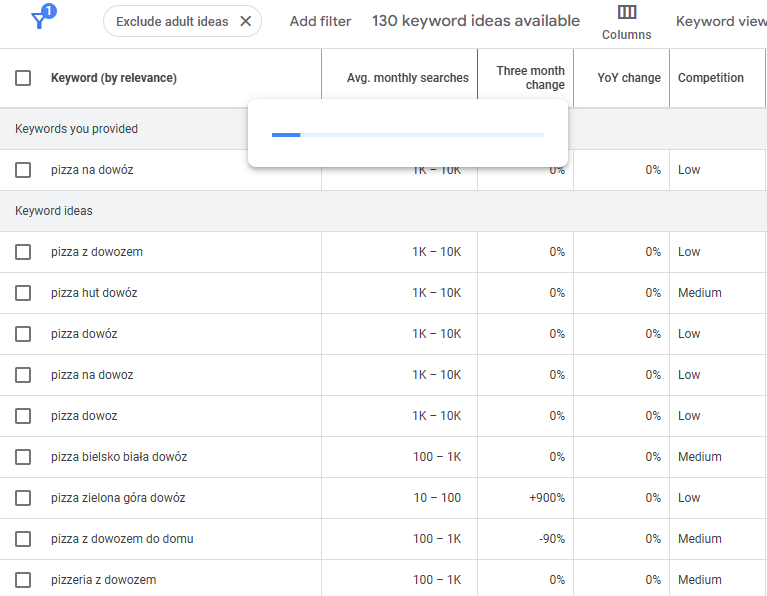Sort by Keyword (by relevance) header

[113, 78]
